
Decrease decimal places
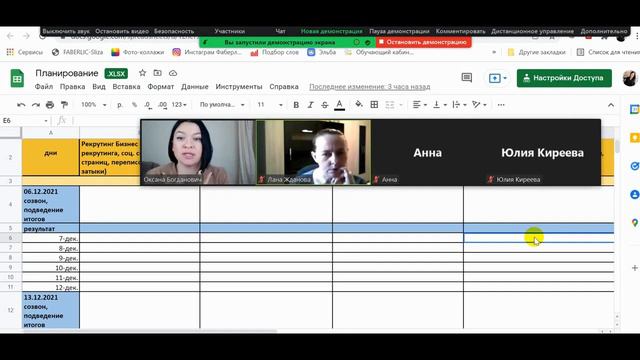pyautogui.click(x=148, y=105)
